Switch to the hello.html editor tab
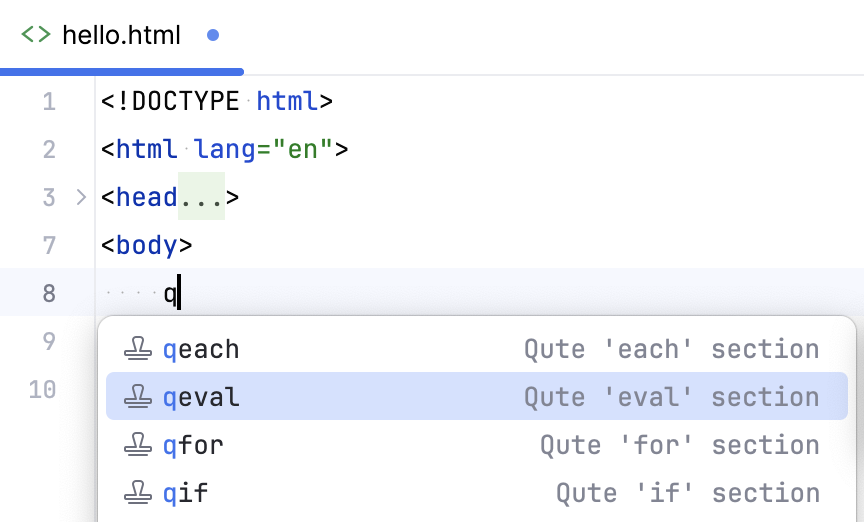 (121, 35)
